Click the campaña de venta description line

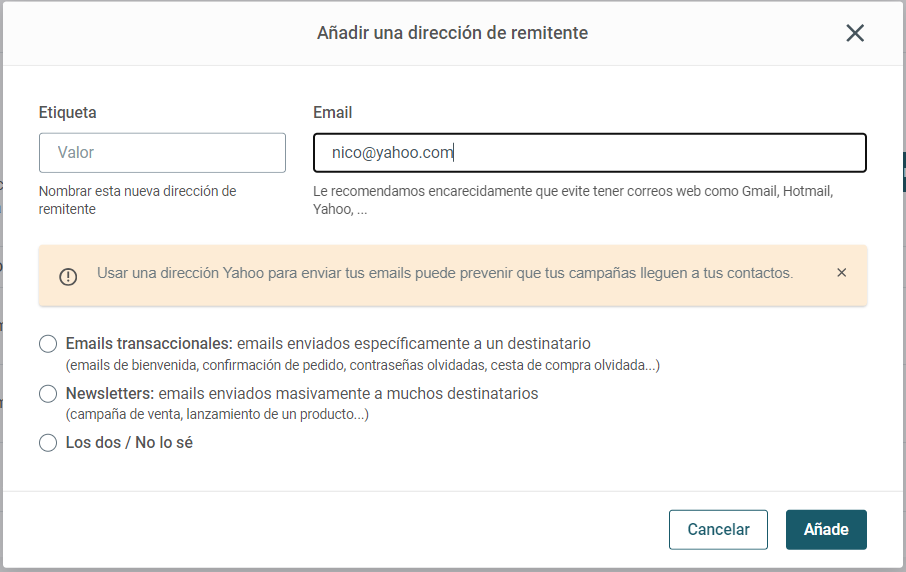[217, 414]
